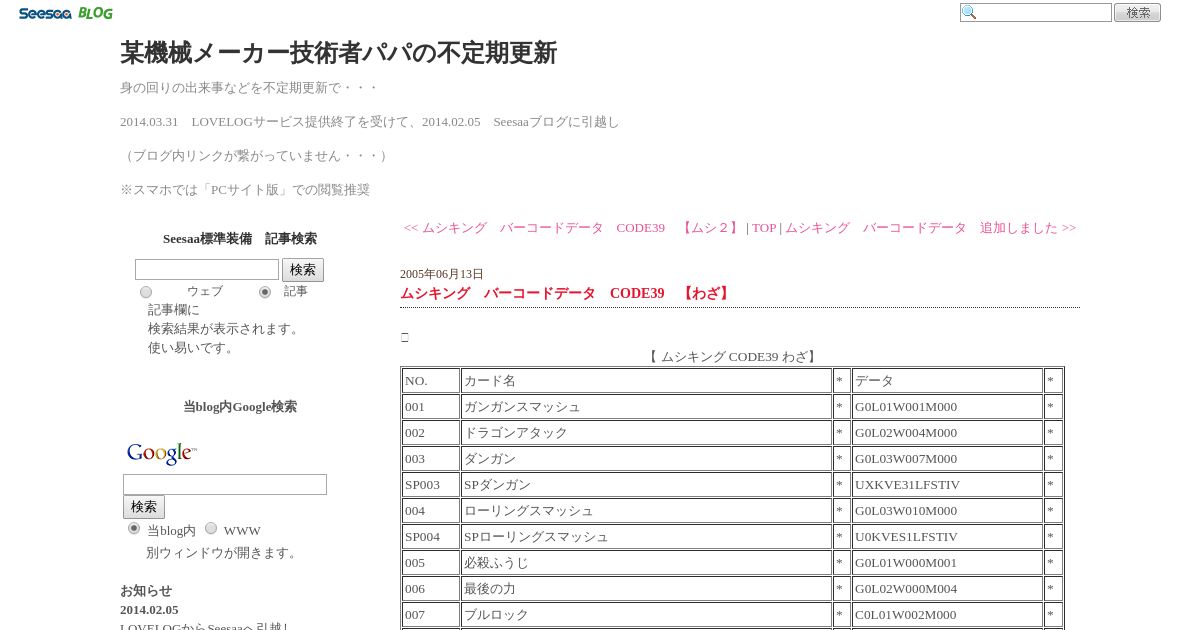Viewport: 1200px width, 630px height.
Task: Click the Google logo in sidebar
Action: pos(161,454)
